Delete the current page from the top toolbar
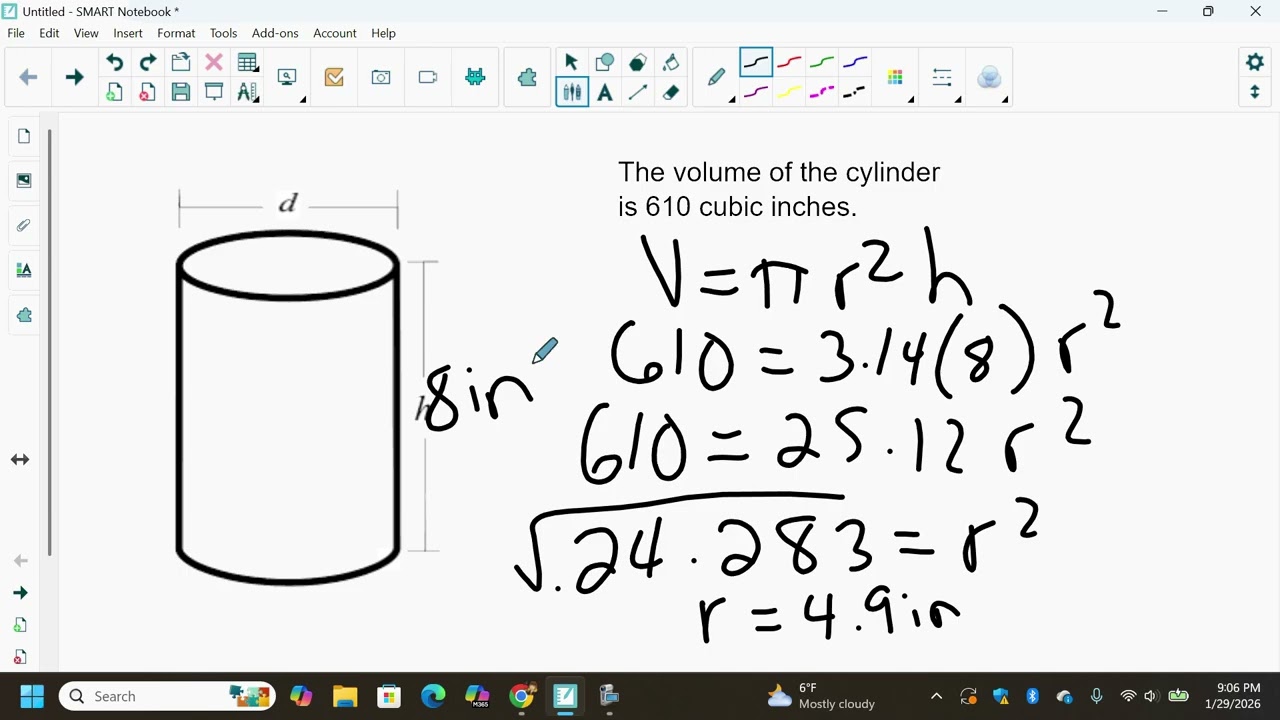This screenshot has height=720, width=1280. coord(147,93)
